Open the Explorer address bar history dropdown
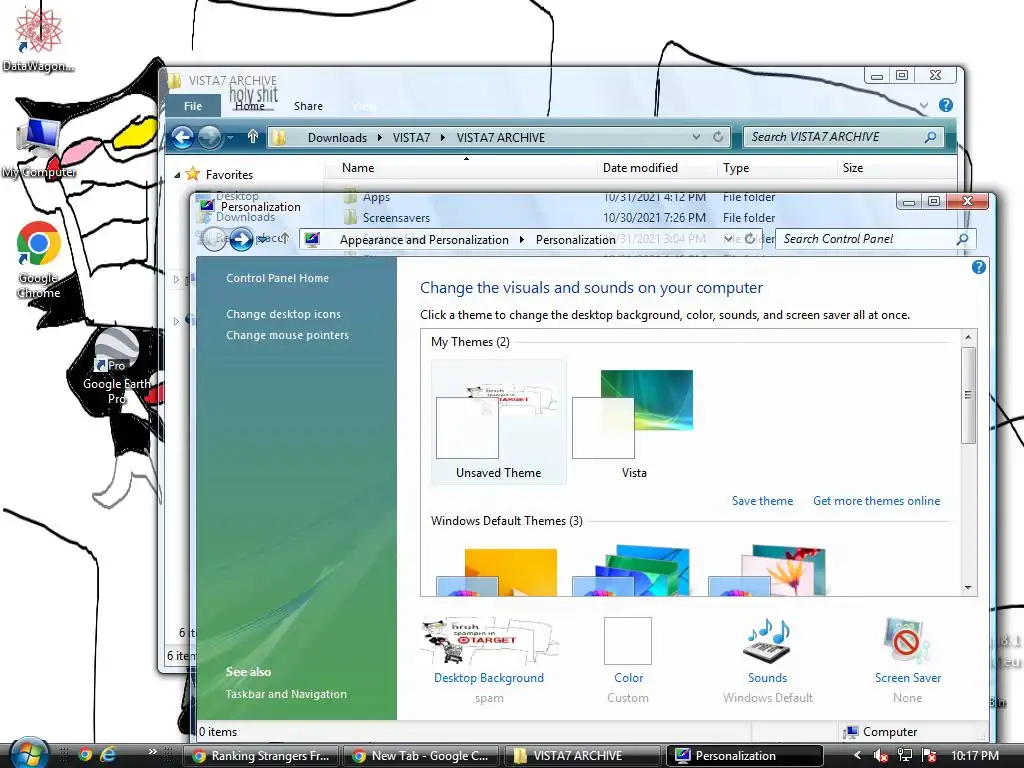Screen dimensions: 1024x768 (x=696, y=137)
